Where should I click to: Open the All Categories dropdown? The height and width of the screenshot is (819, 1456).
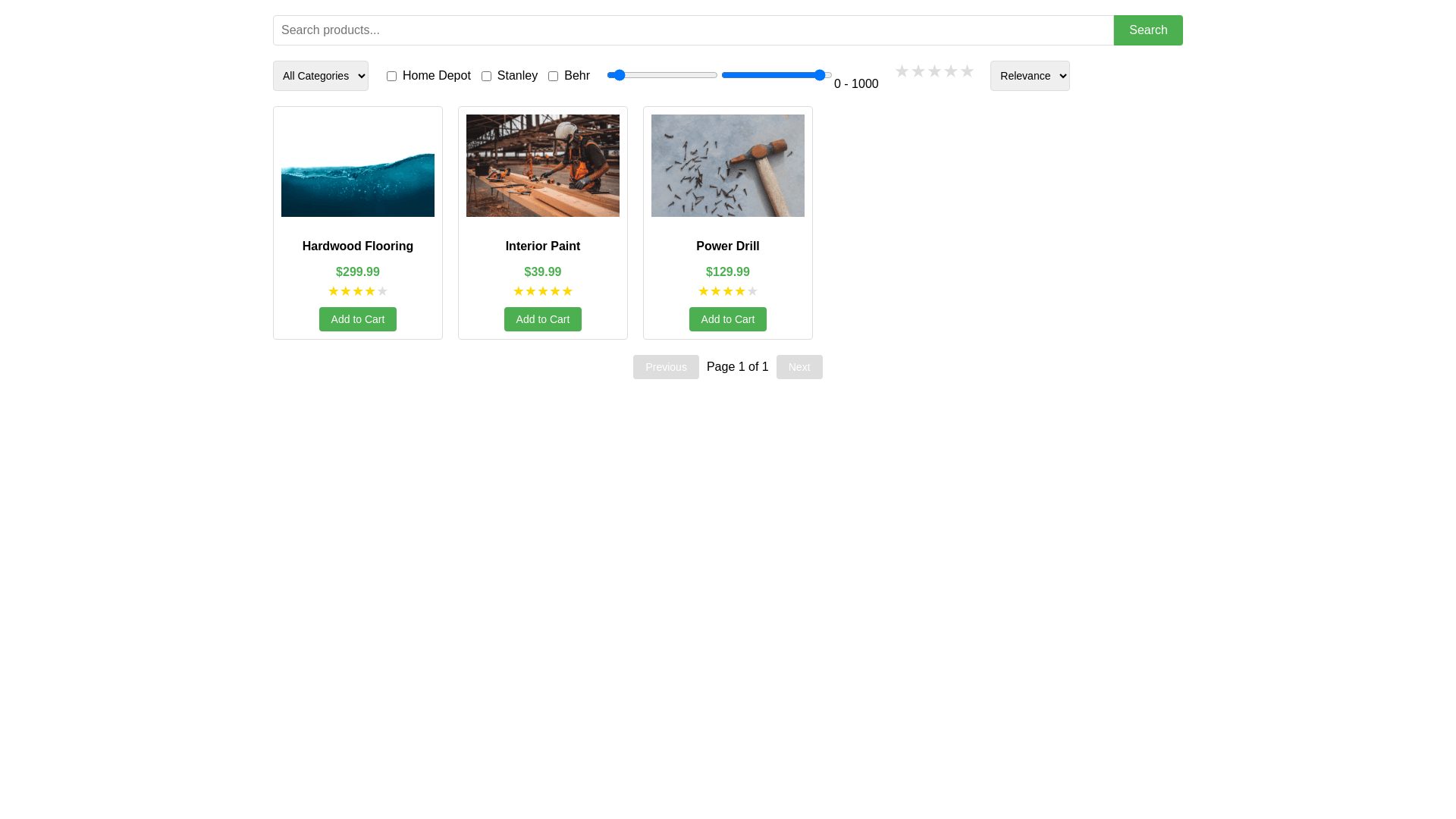[x=321, y=76]
